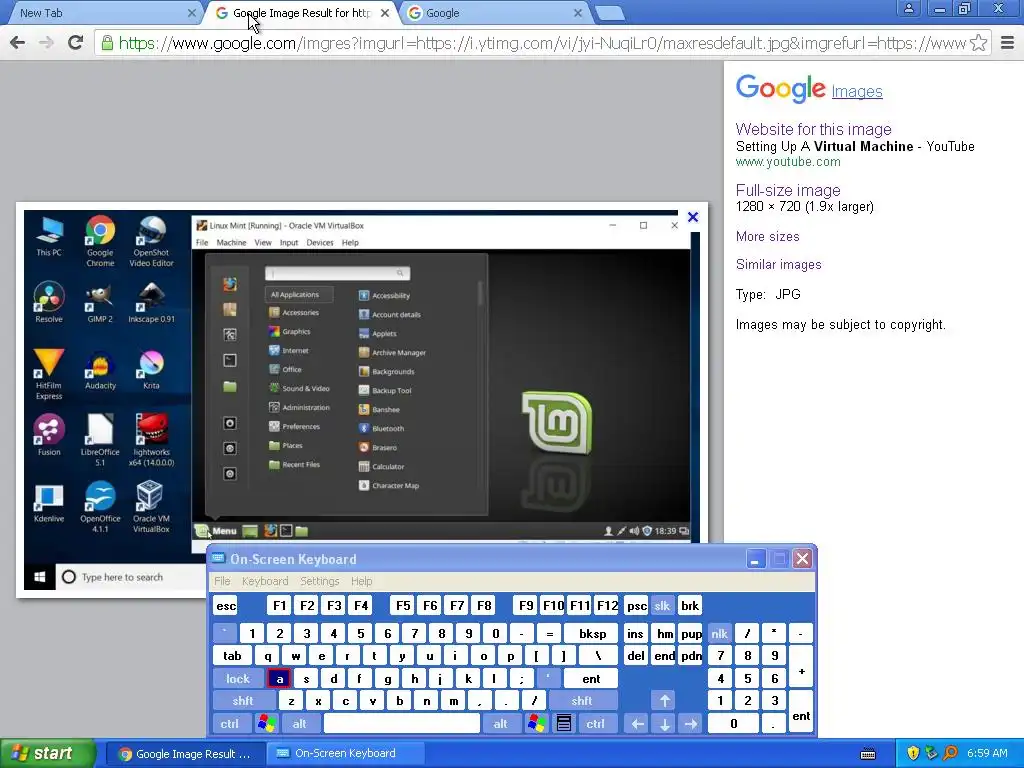Image resolution: width=1024 pixels, height=768 pixels.
Task: Toggle the left alt key
Action: click(299, 724)
